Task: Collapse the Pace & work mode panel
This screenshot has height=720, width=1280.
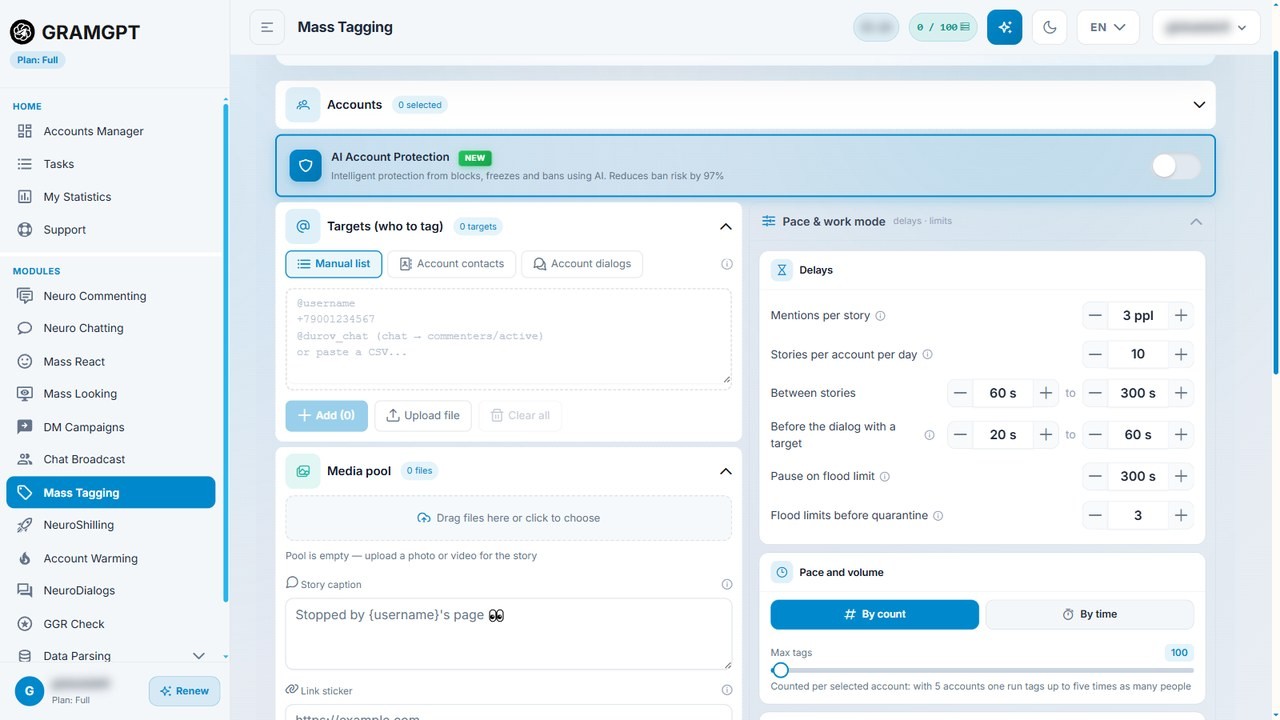Action: [x=1196, y=221]
